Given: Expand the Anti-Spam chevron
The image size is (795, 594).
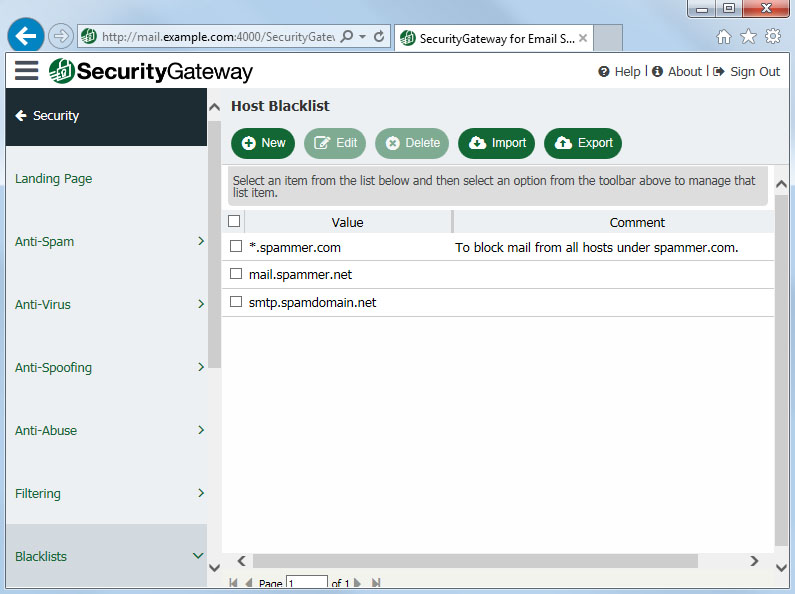Looking at the screenshot, I should point(201,241).
